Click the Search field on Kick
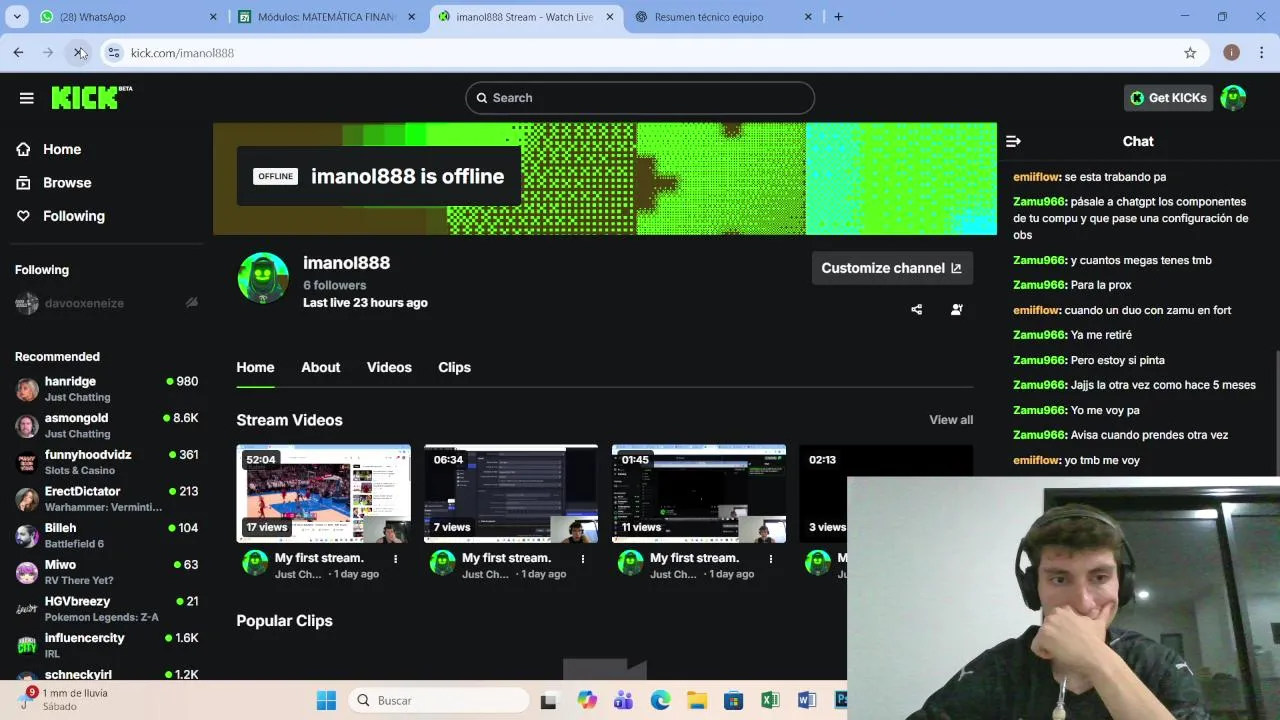Viewport: 1280px width, 720px height. coord(640,98)
